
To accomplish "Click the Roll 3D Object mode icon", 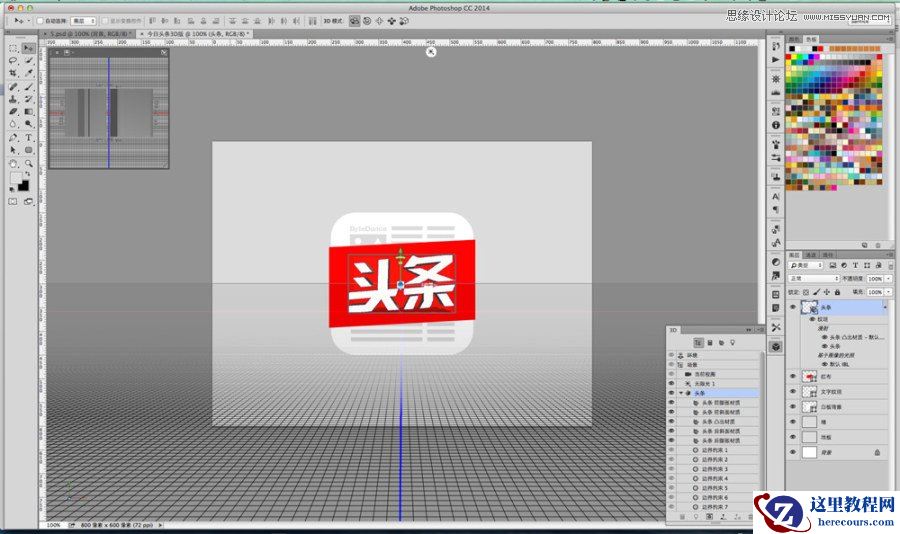I will 367,21.
